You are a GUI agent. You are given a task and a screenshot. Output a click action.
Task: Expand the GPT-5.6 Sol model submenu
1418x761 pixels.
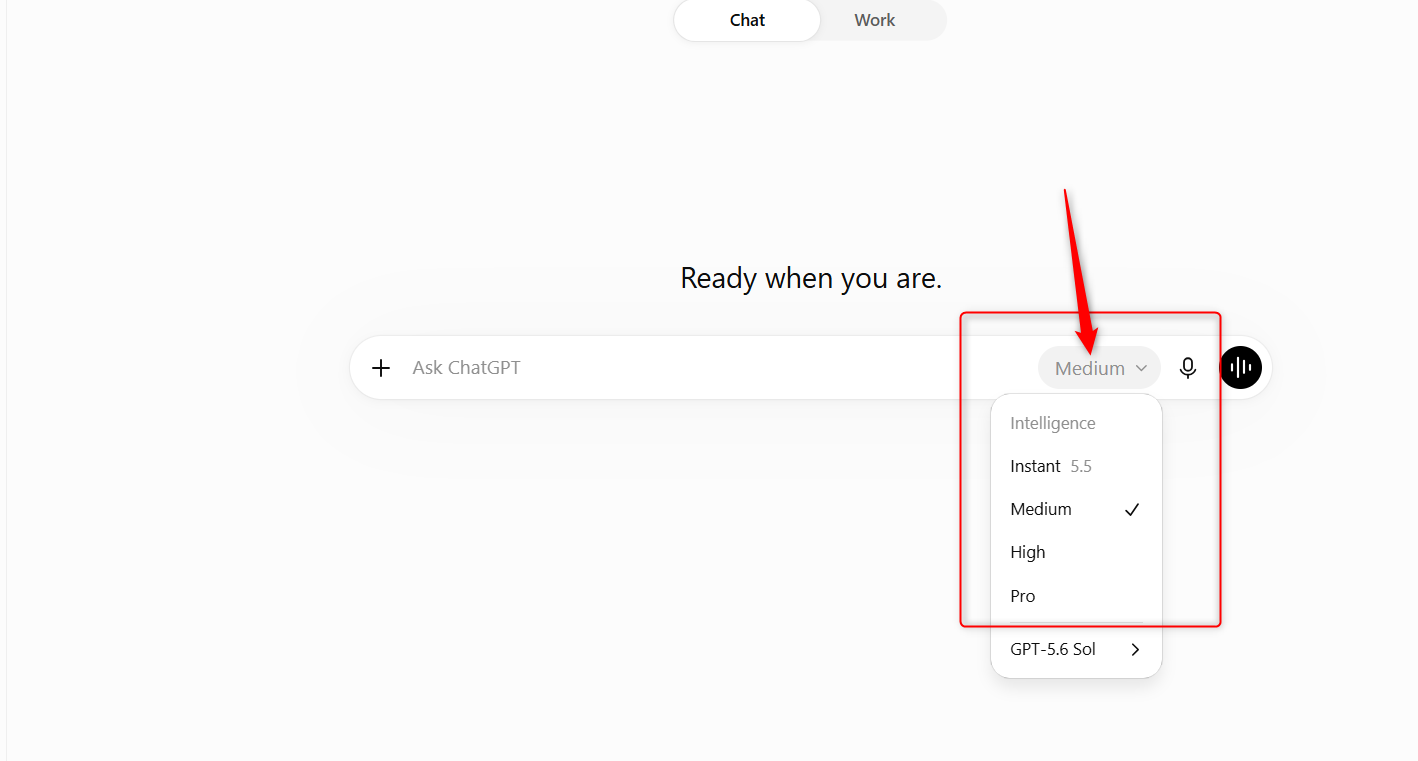pos(1076,650)
